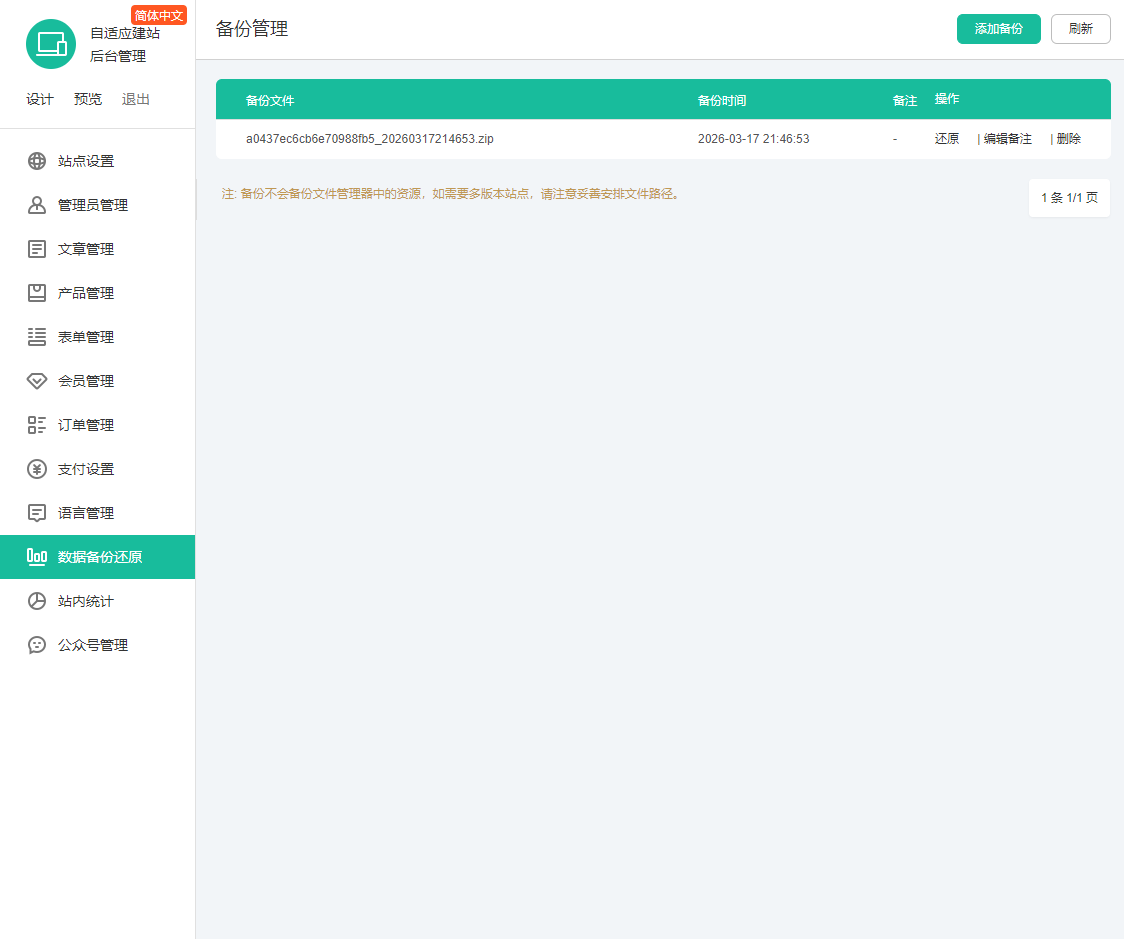
Task: Click the official account face icon
Action: click(x=37, y=645)
